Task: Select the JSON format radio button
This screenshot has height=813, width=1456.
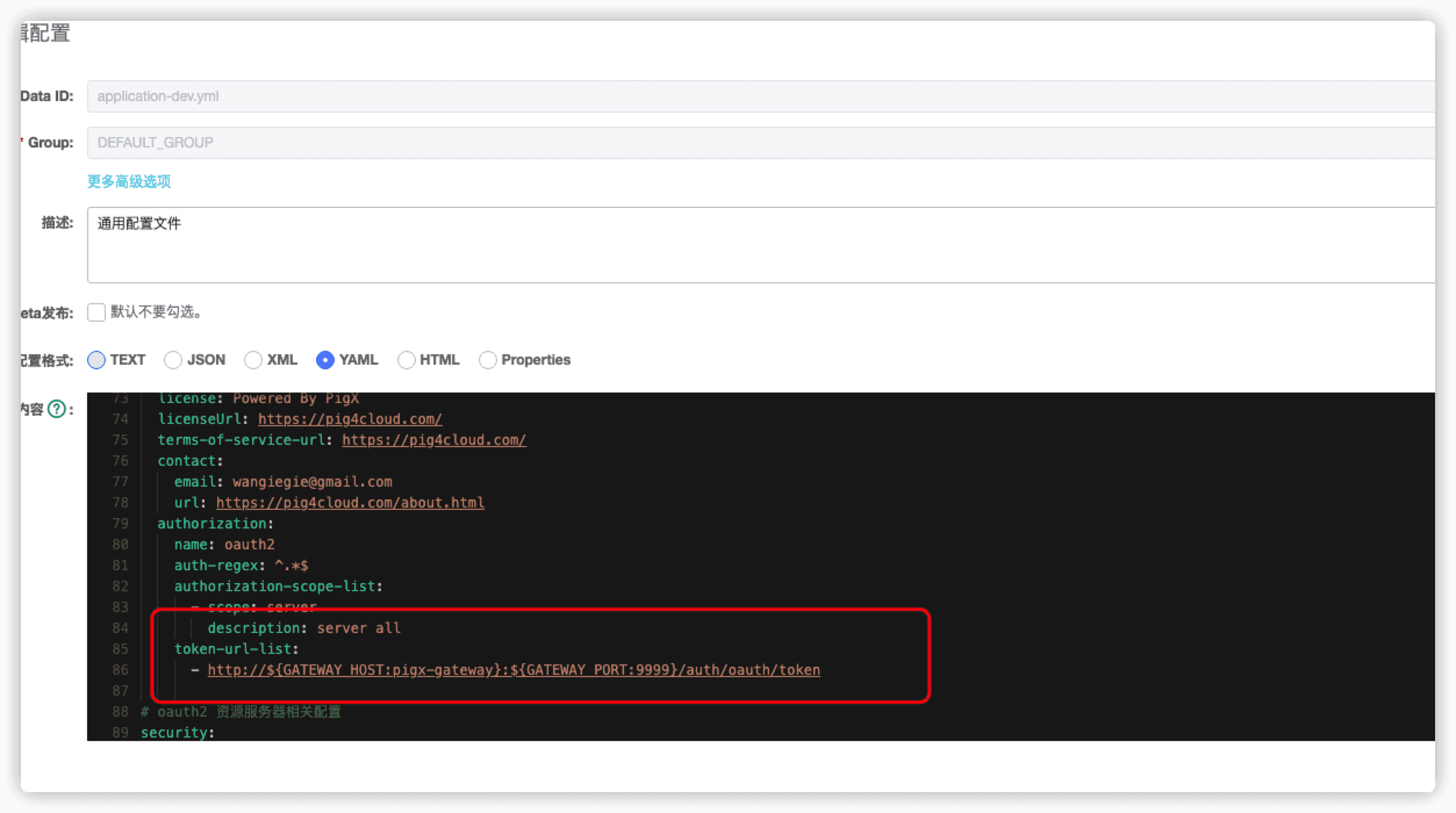Action: 173,360
